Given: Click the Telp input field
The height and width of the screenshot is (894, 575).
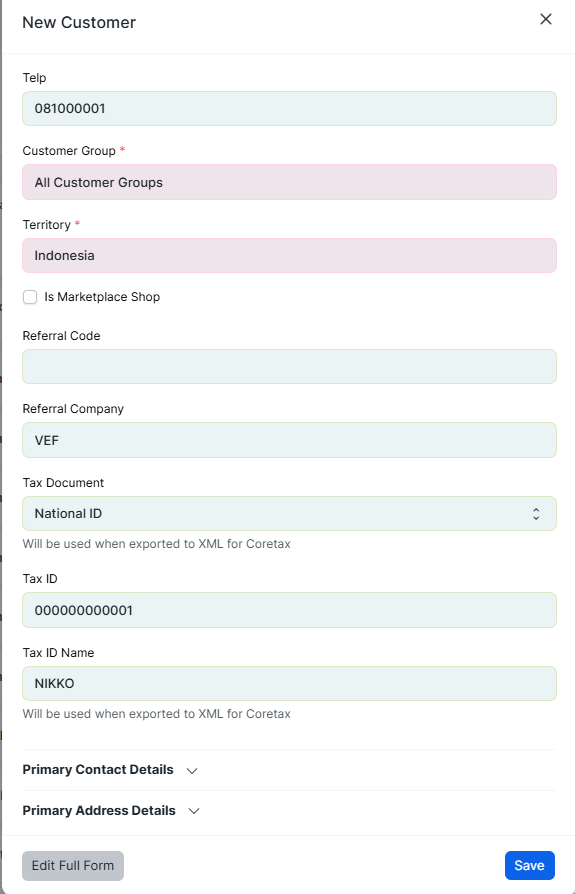Looking at the screenshot, I should [289, 108].
